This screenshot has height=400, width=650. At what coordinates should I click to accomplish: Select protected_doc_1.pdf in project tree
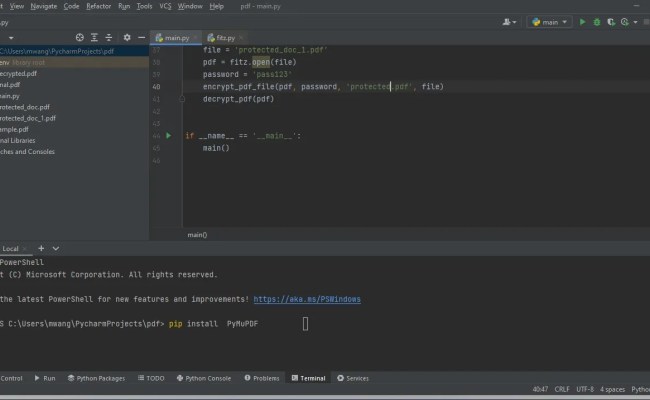click(x=28, y=118)
